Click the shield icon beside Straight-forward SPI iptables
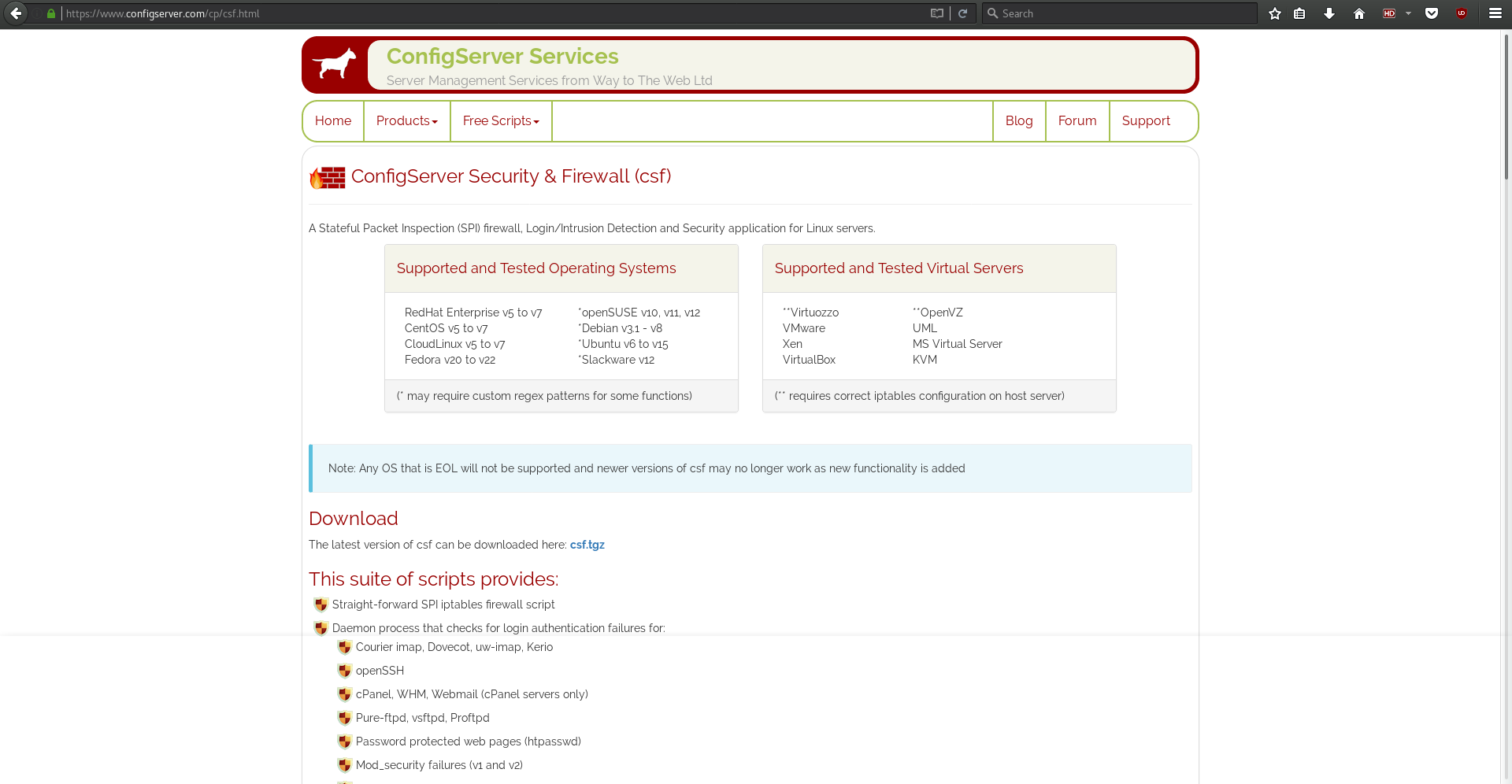 coord(321,605)
